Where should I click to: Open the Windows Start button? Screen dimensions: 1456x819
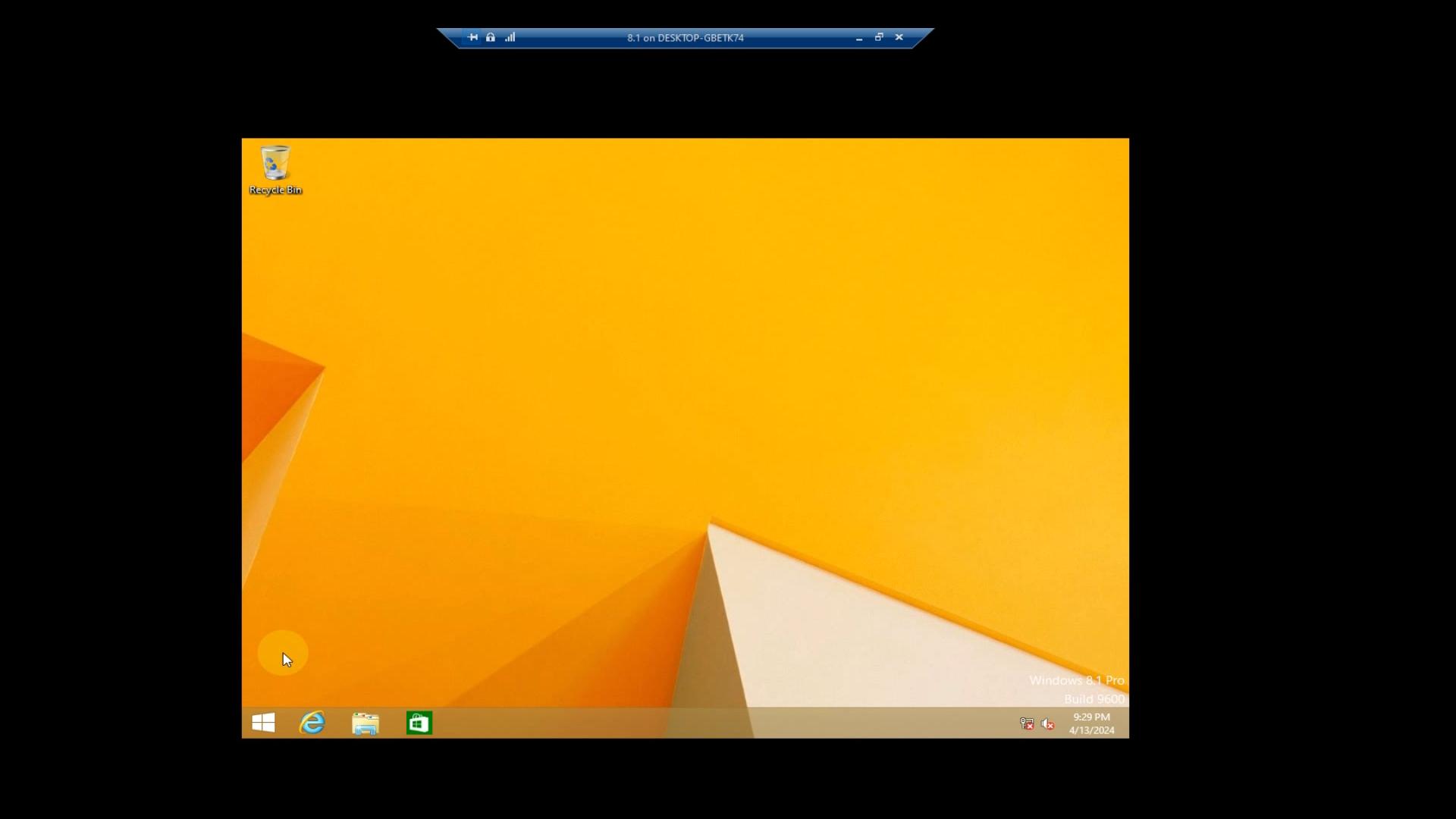(x=263, y=723)
